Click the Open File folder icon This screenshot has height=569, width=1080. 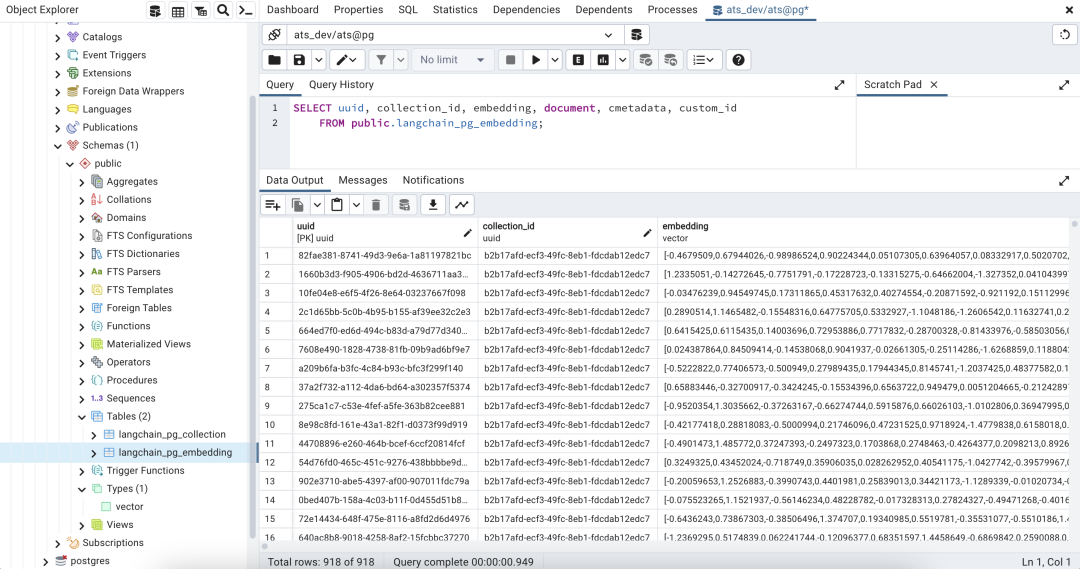[274, 60]
